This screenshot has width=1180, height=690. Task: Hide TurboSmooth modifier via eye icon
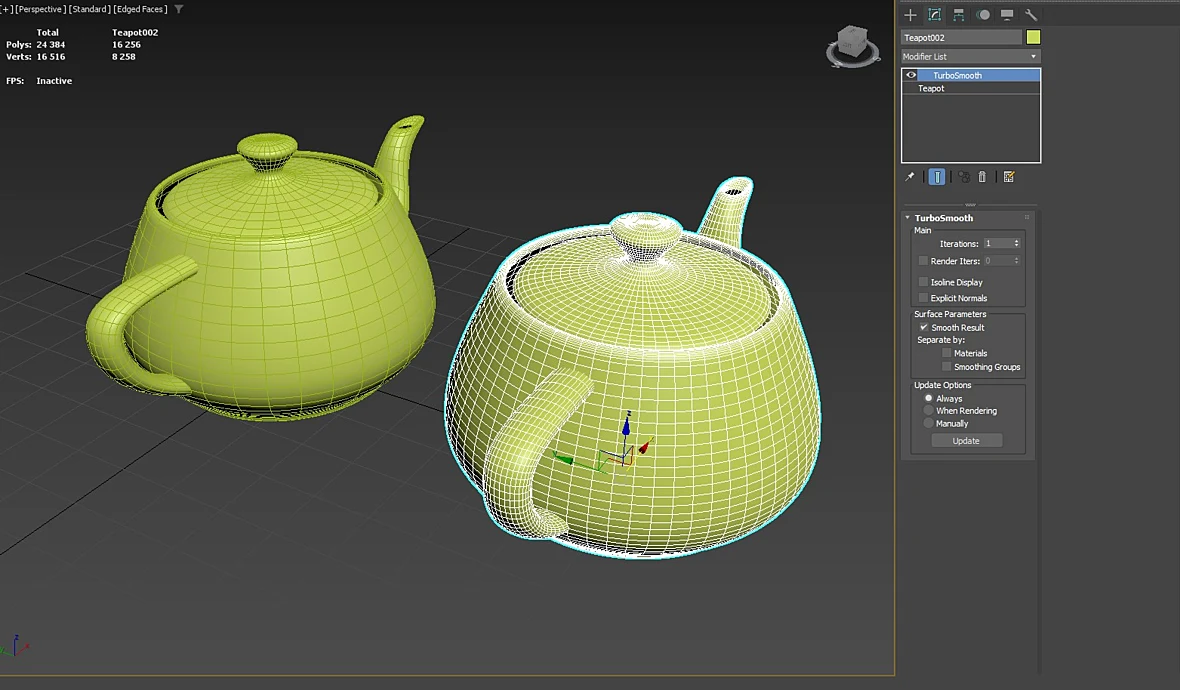click(x=911, y=75)
